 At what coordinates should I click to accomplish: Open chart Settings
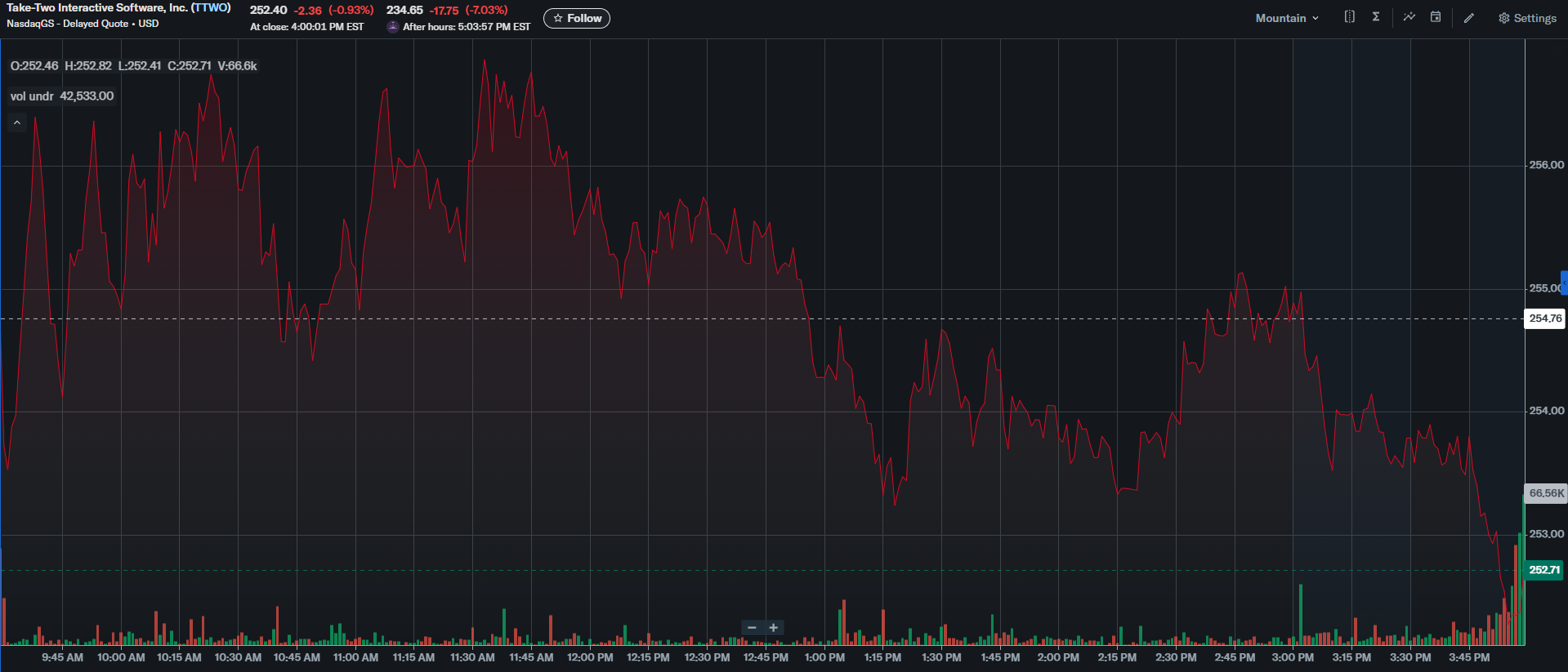pos(1527,18)
